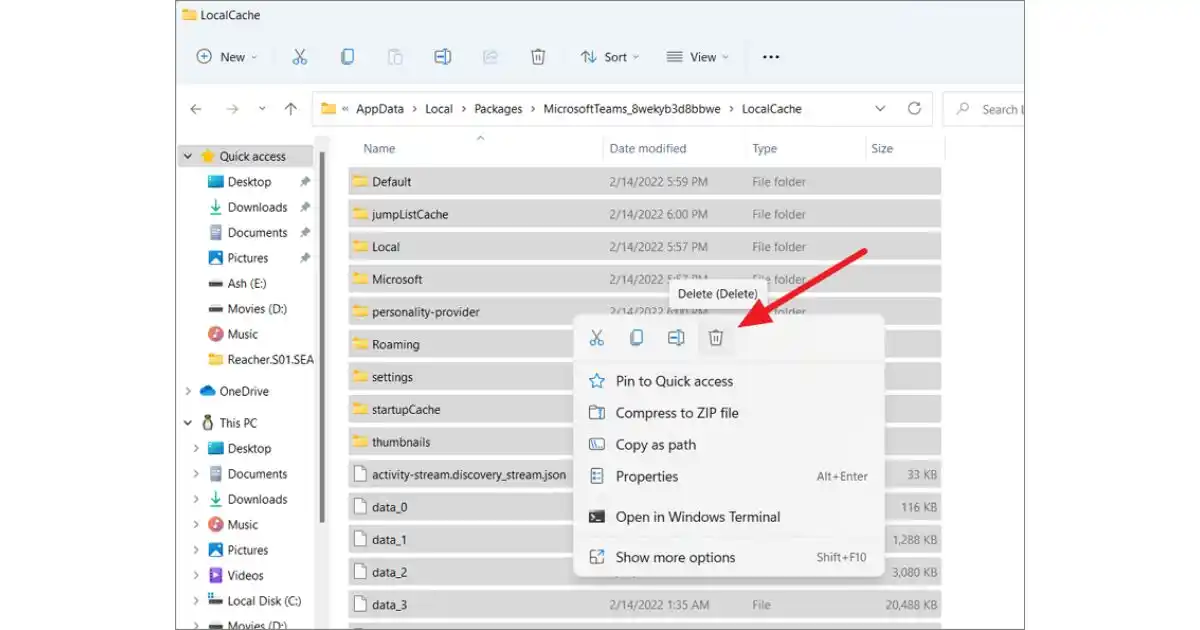1200x630 pixels.
Task: Expand Local Disk (C:) node
Action: pyautogui.click(x=196, y=601)
